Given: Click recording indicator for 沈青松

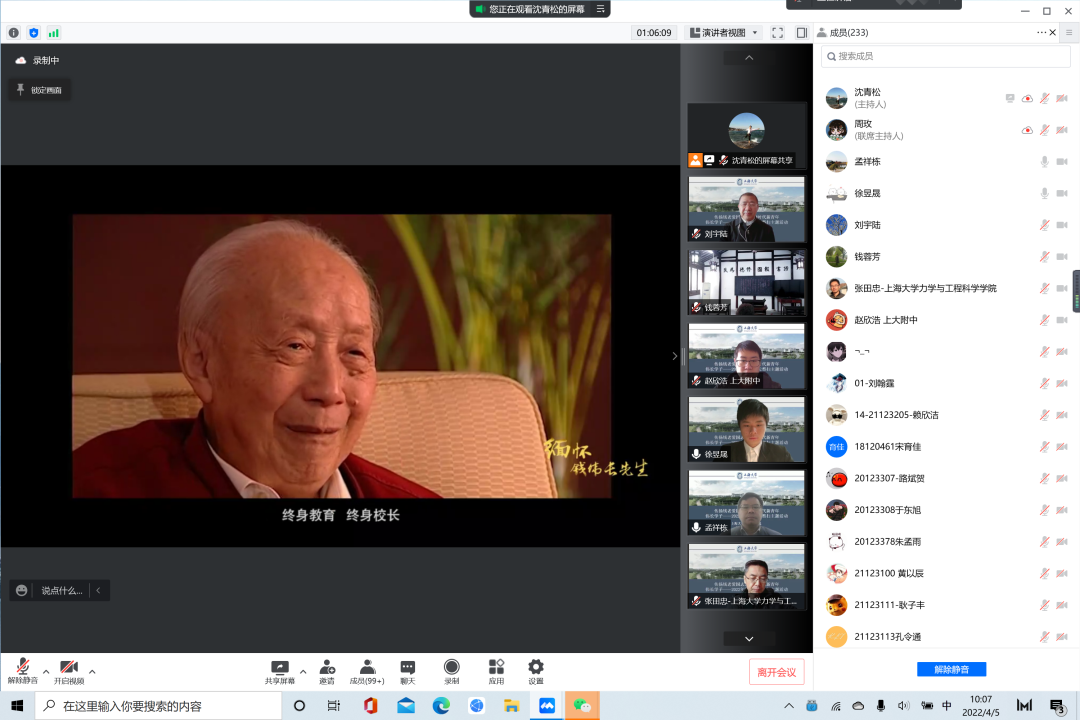Looking at the screenshot, I should click(x=1027, y=99).
